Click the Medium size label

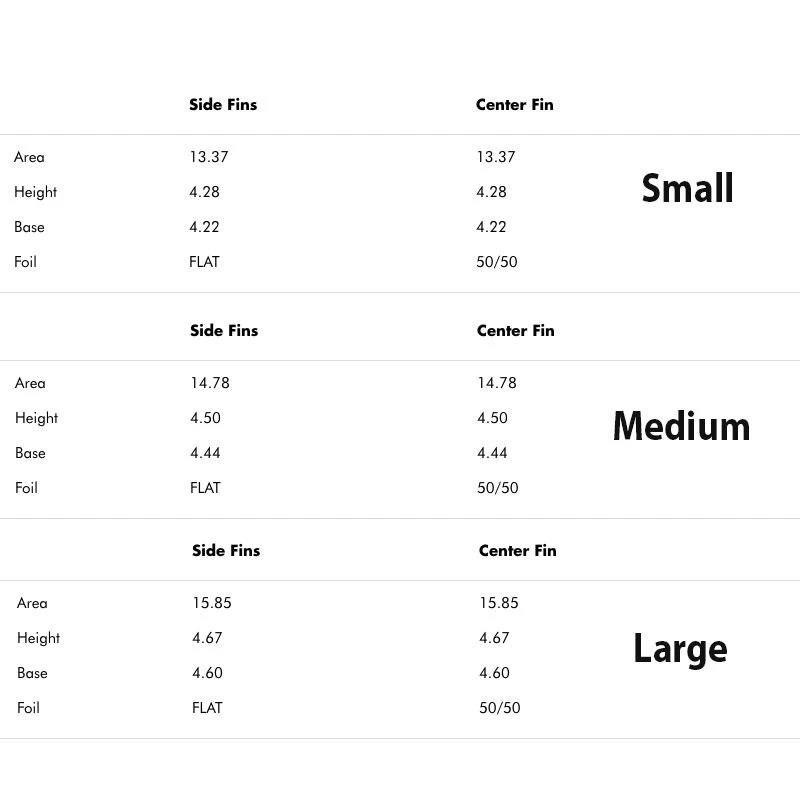pyautogui.click(x=681, y=426)
